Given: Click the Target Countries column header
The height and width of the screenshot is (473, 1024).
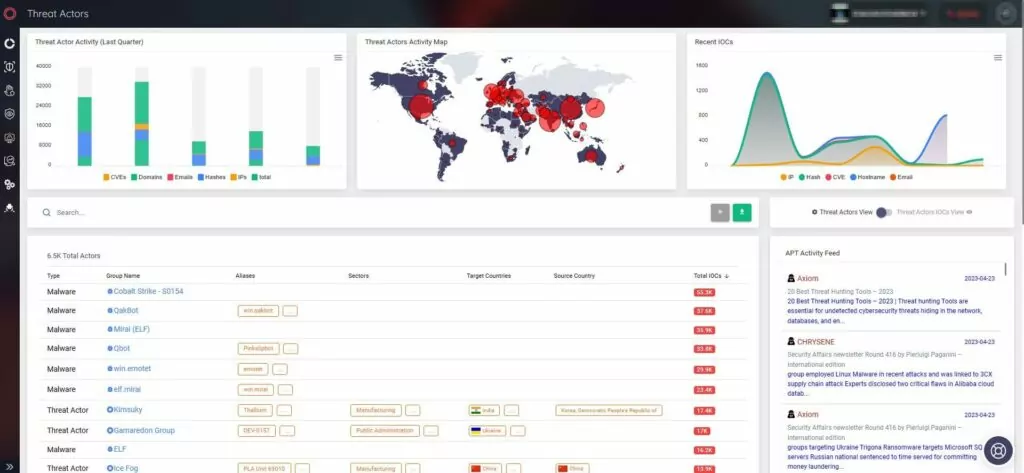Looking at the screenshot, I should (x=488, y=276).
